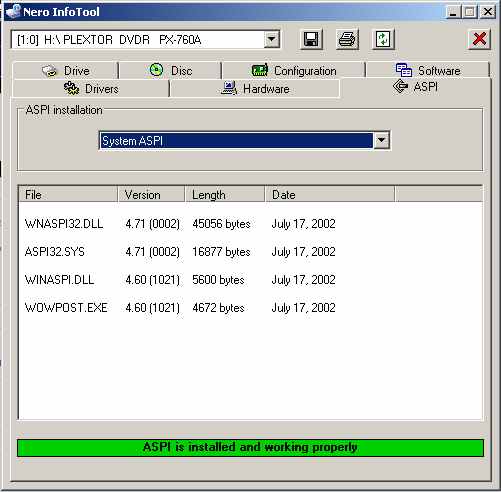Switch to the Disc tab
The width and height of the screenshot is (501, 492).
170,71
